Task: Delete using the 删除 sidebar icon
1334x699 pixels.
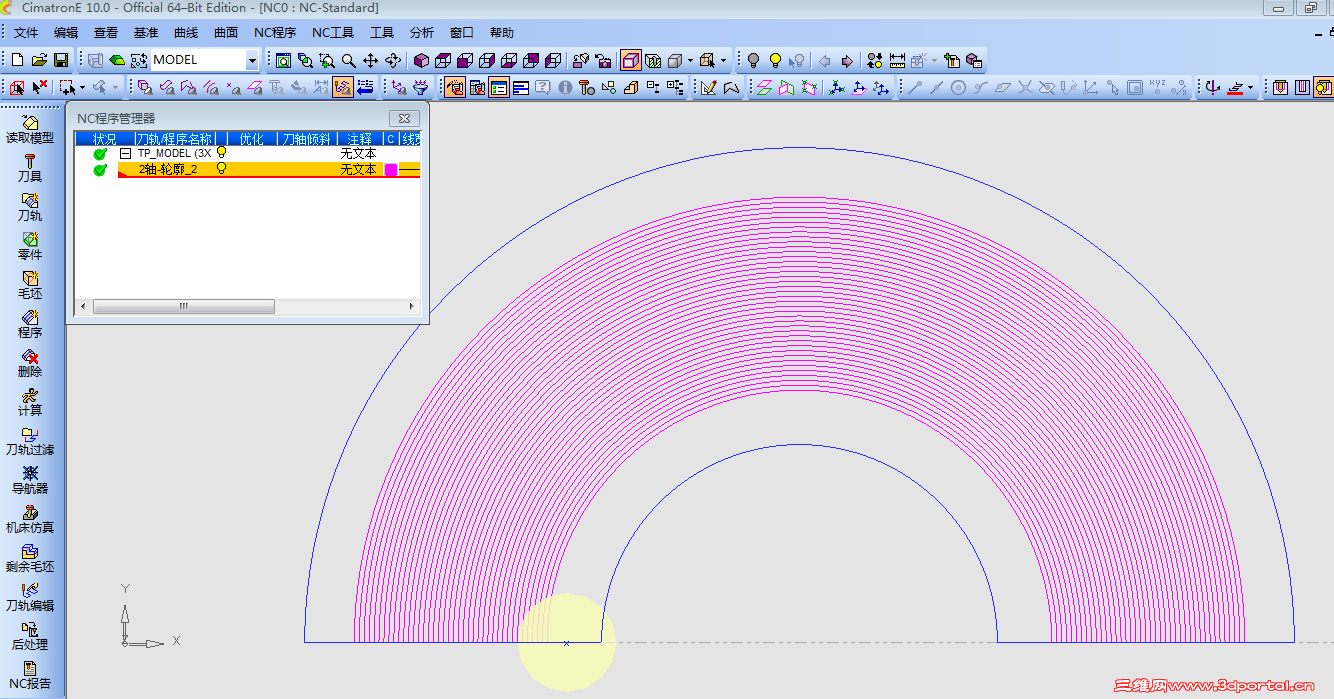Action: (30, 363)
